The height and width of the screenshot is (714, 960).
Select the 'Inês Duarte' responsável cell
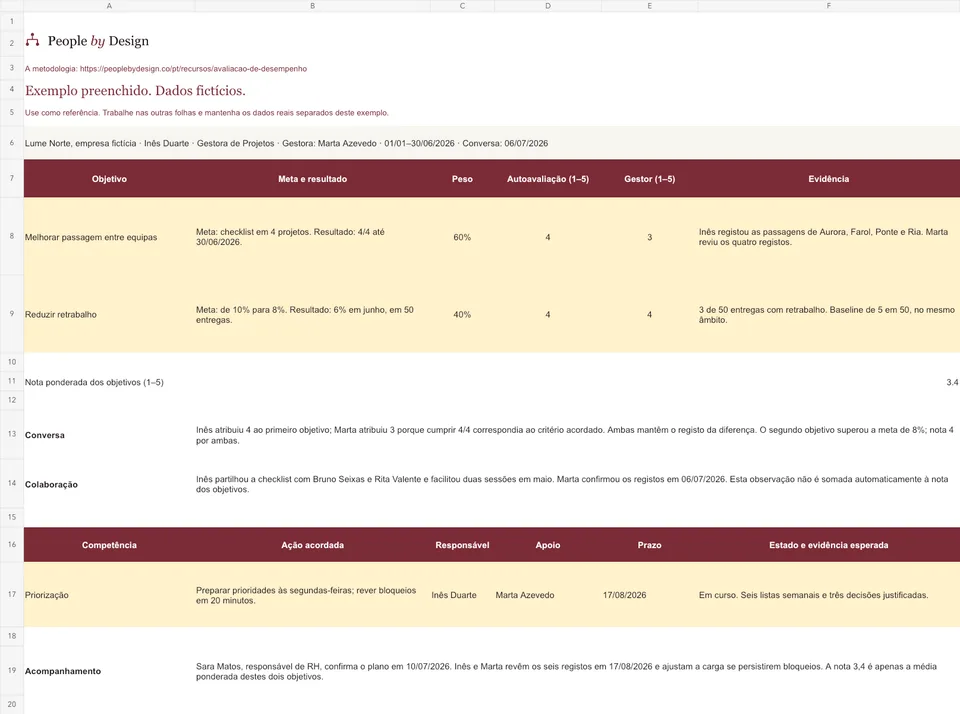(462, 595)
